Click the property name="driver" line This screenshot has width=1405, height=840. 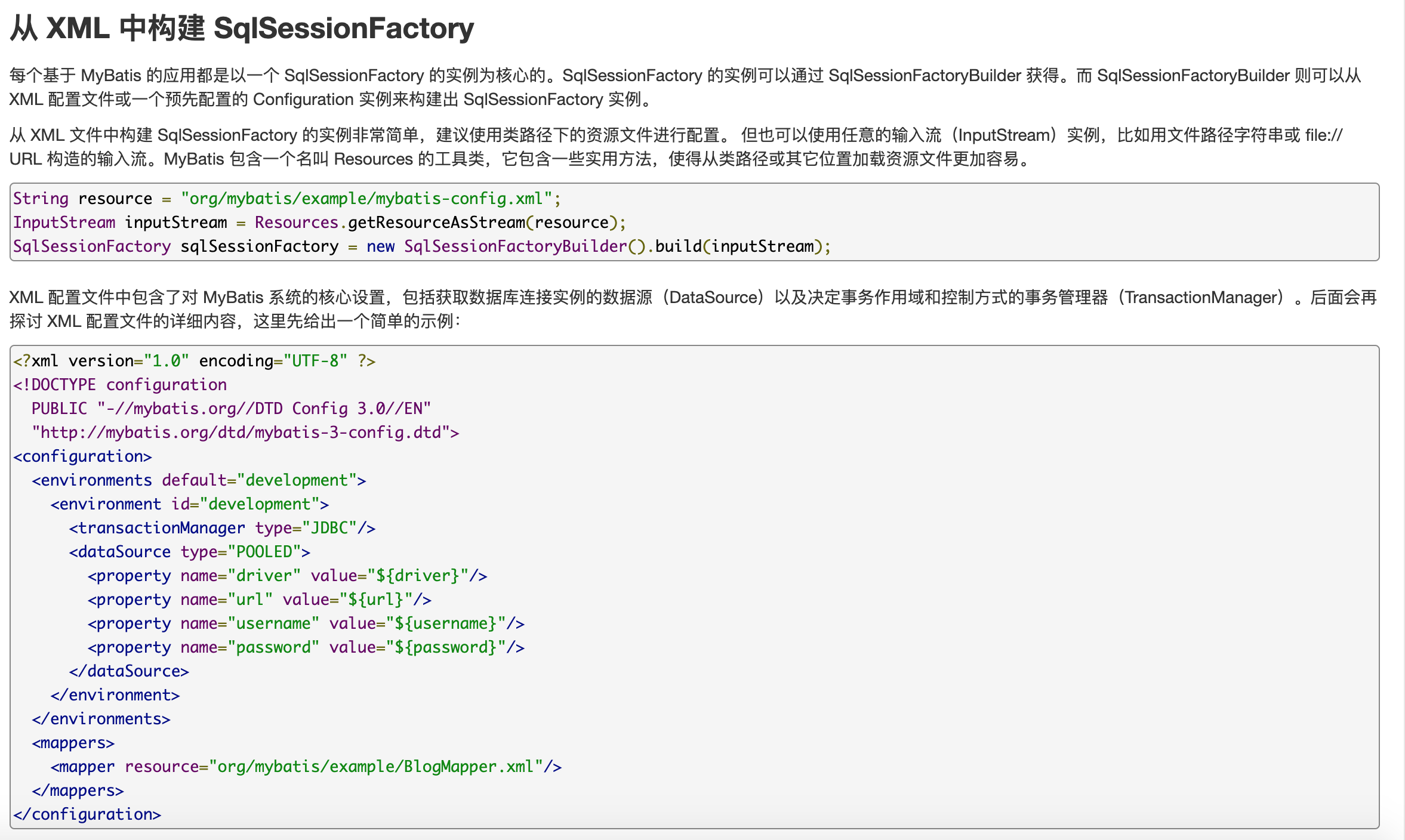click(287, 576)
